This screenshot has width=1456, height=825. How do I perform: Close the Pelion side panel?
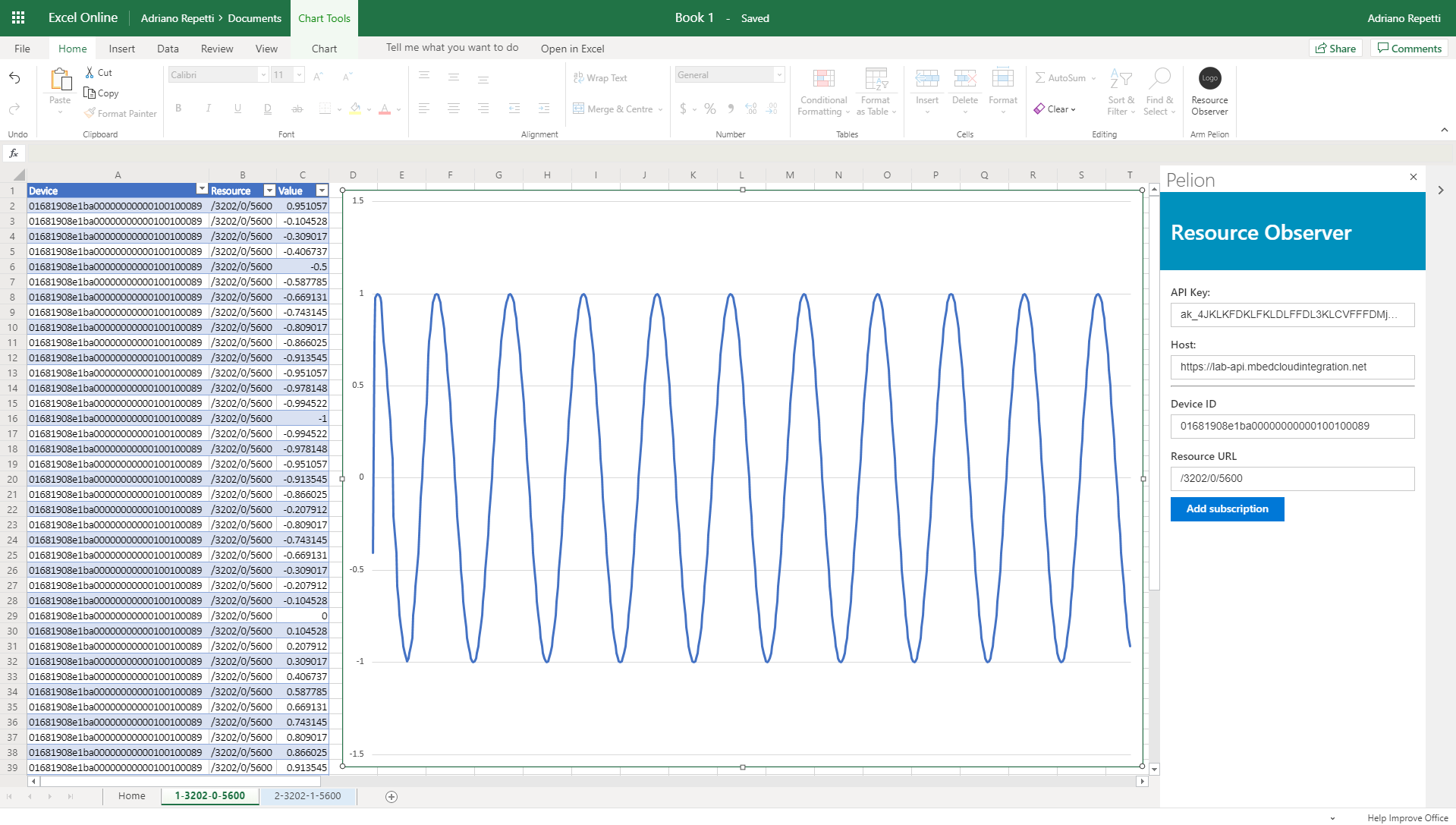[x=1413, y=177]
